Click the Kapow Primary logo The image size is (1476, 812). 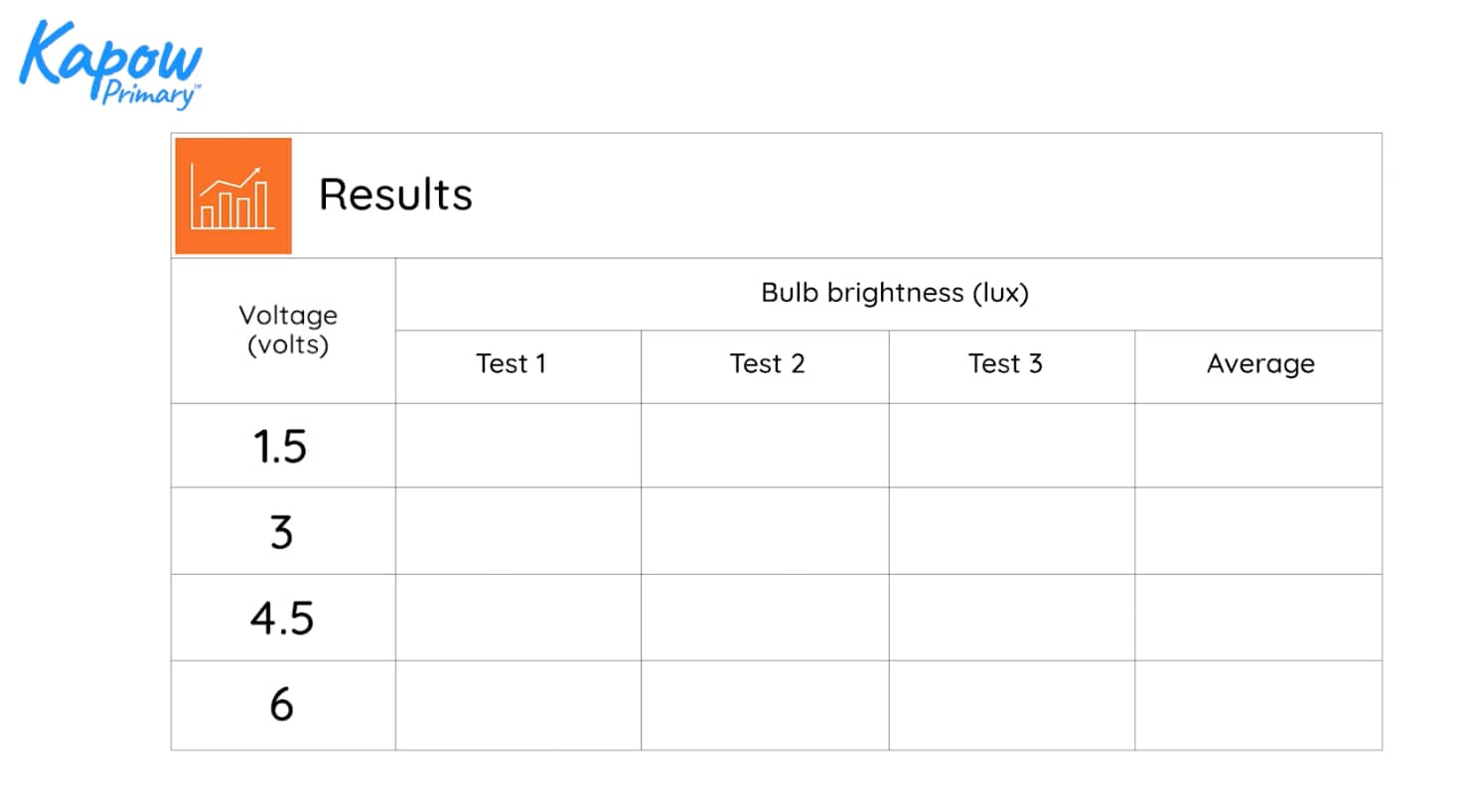[x=110, y=64]
